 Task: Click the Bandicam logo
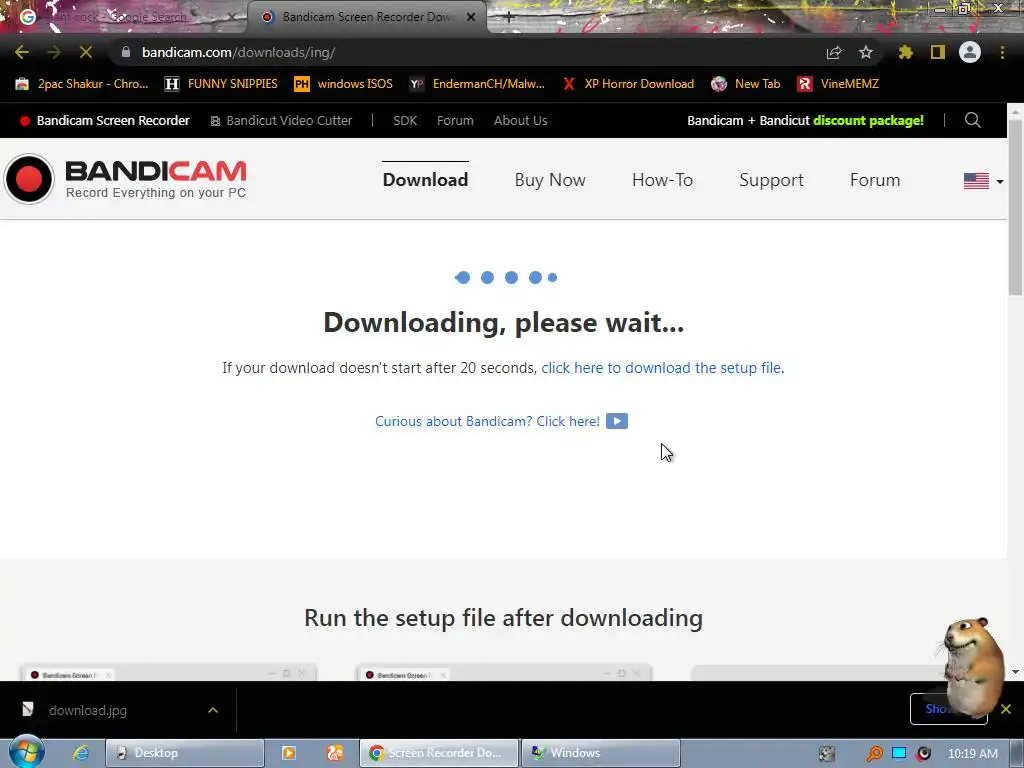tap(125, 178)
